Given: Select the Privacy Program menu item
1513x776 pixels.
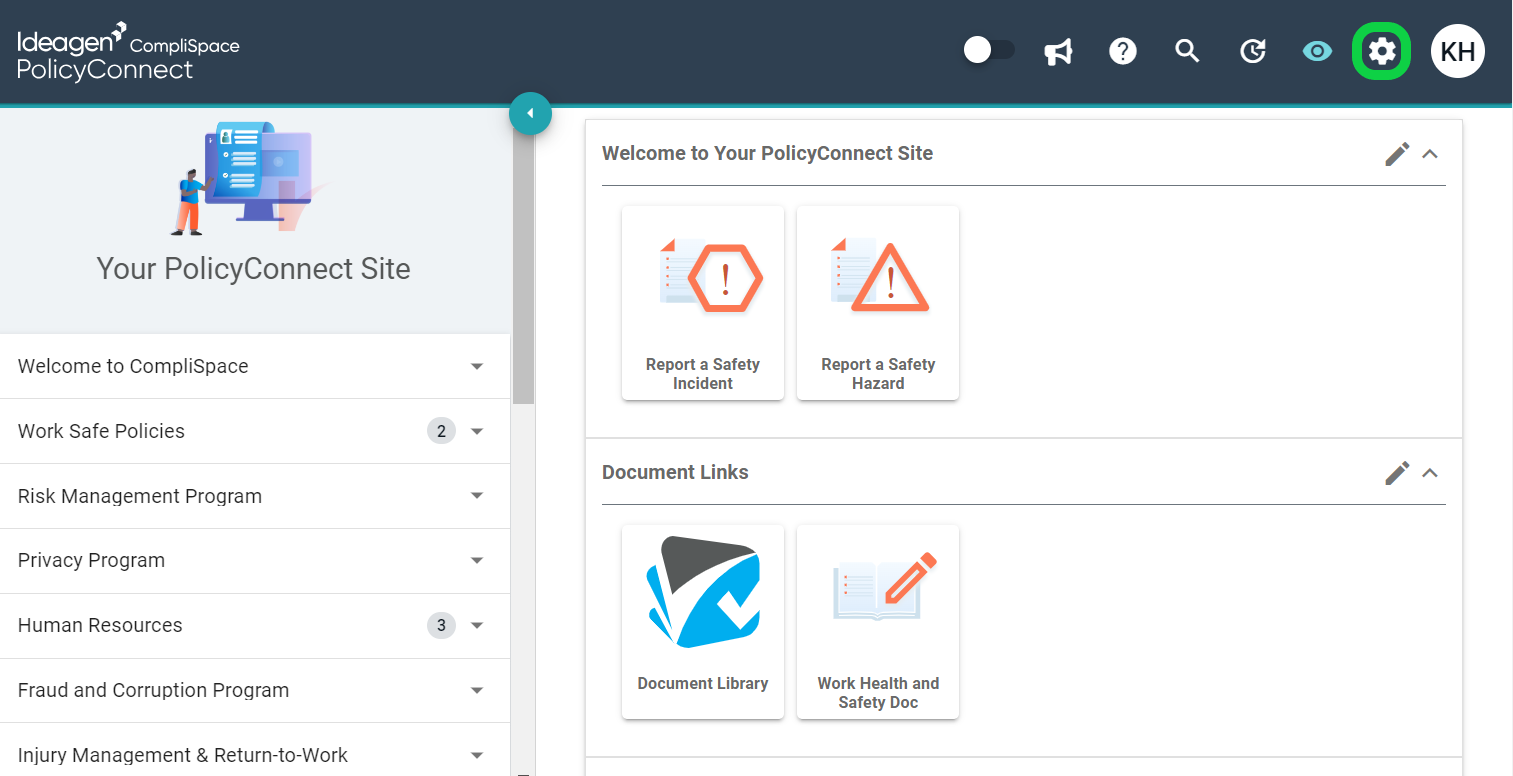Looking at the screenshot, I should [x=91, y=560].
